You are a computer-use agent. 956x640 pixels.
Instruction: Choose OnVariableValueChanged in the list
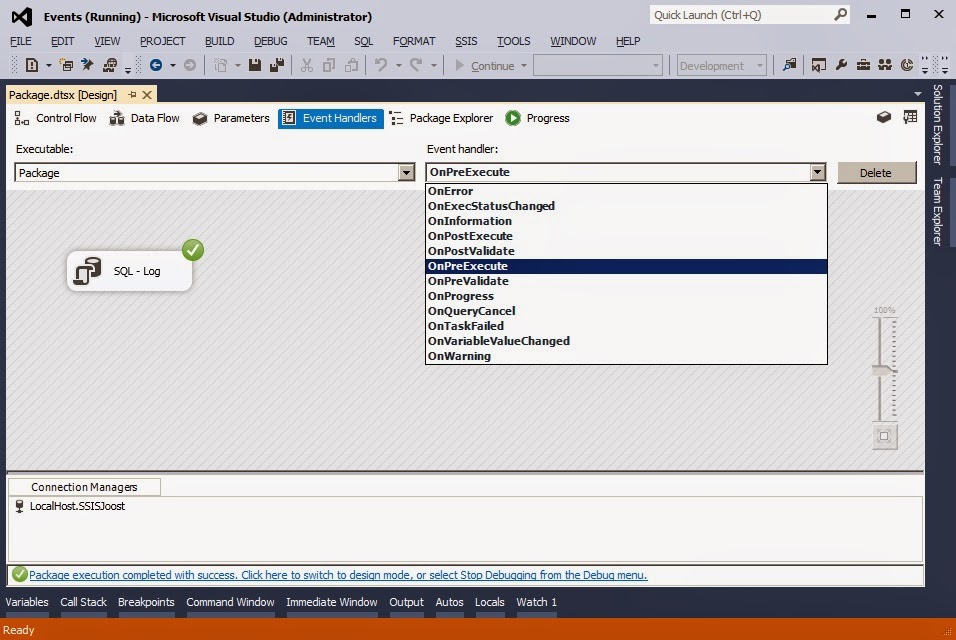[x=626, y=341]
